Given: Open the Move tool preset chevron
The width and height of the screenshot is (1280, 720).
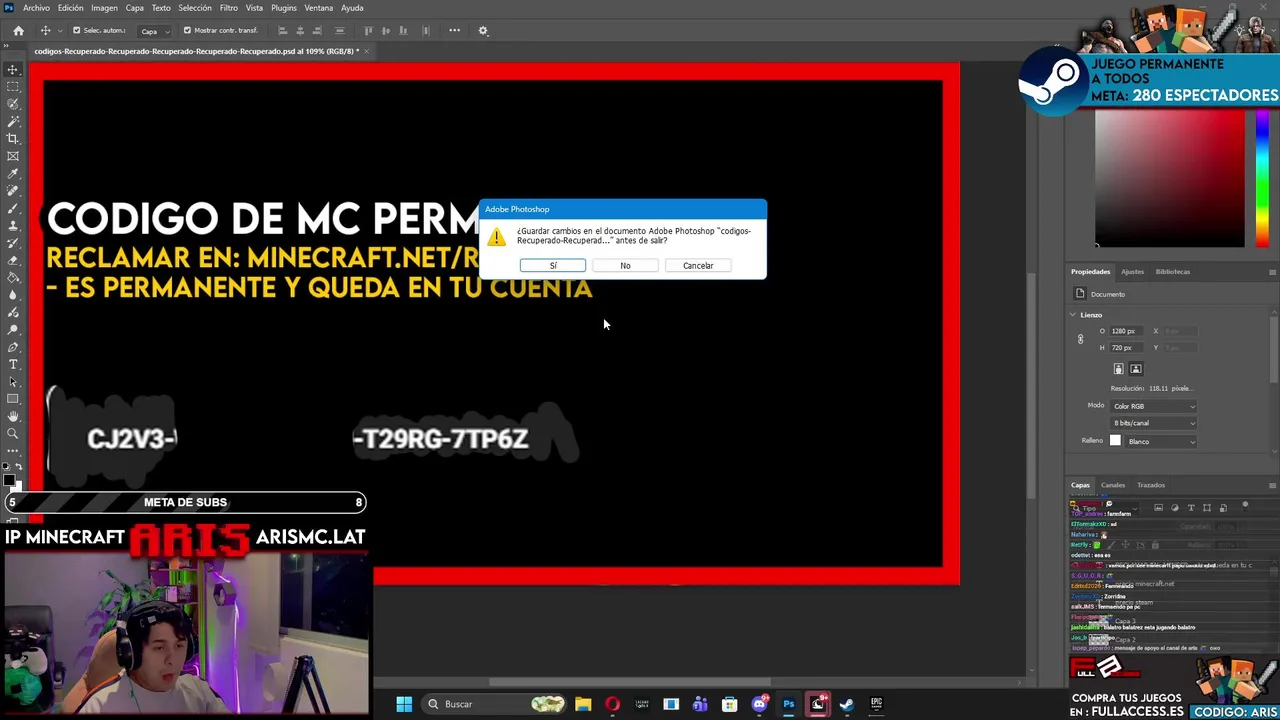Looking at the screenshot, I should (x=59, y=30).
